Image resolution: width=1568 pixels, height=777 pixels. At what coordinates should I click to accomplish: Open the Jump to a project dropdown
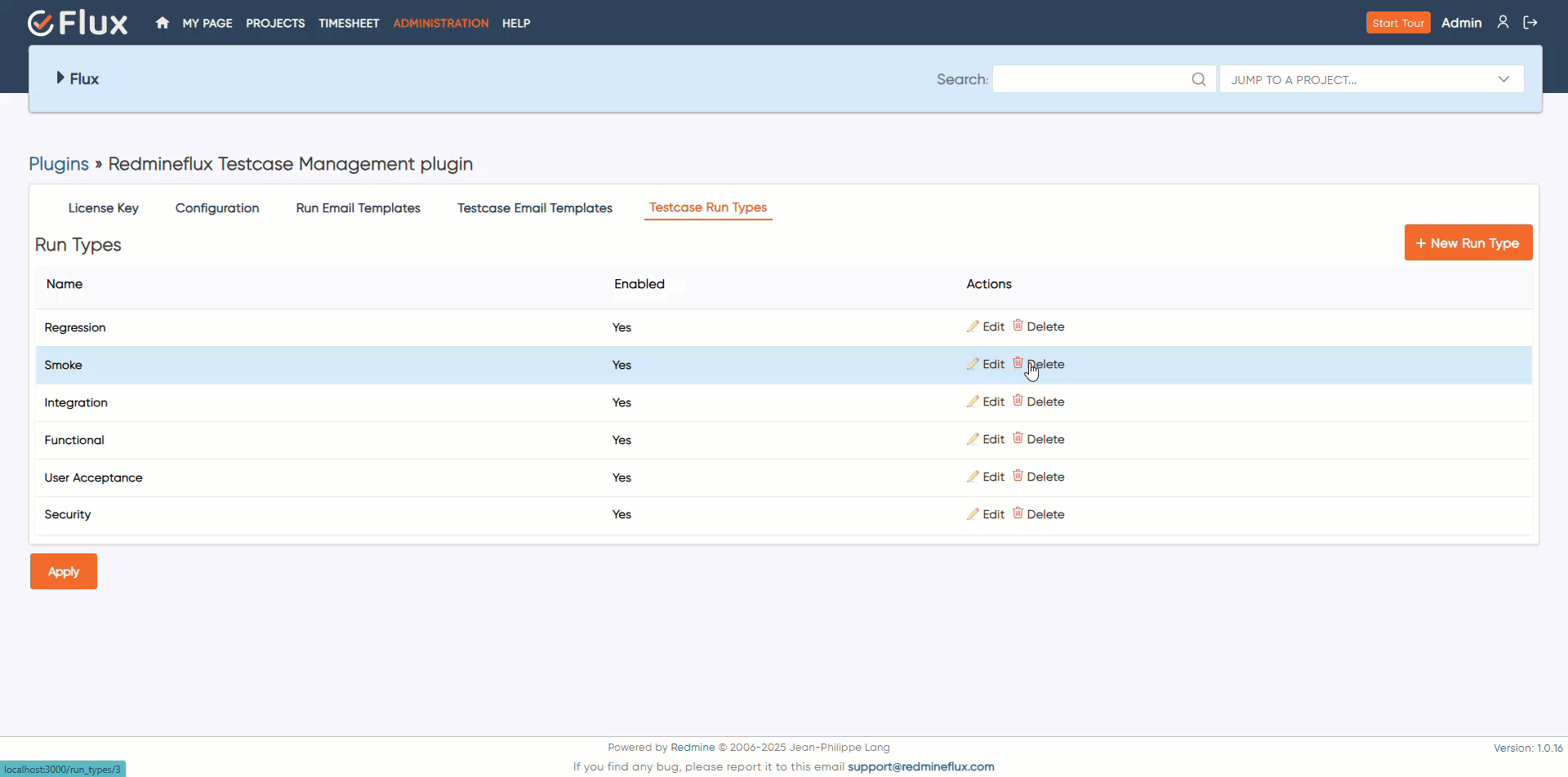pyautogui.click(x=1371, y=79)
